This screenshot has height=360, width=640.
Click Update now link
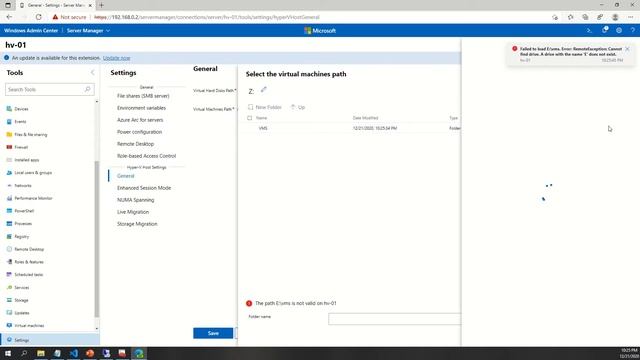tap(116, 58)
